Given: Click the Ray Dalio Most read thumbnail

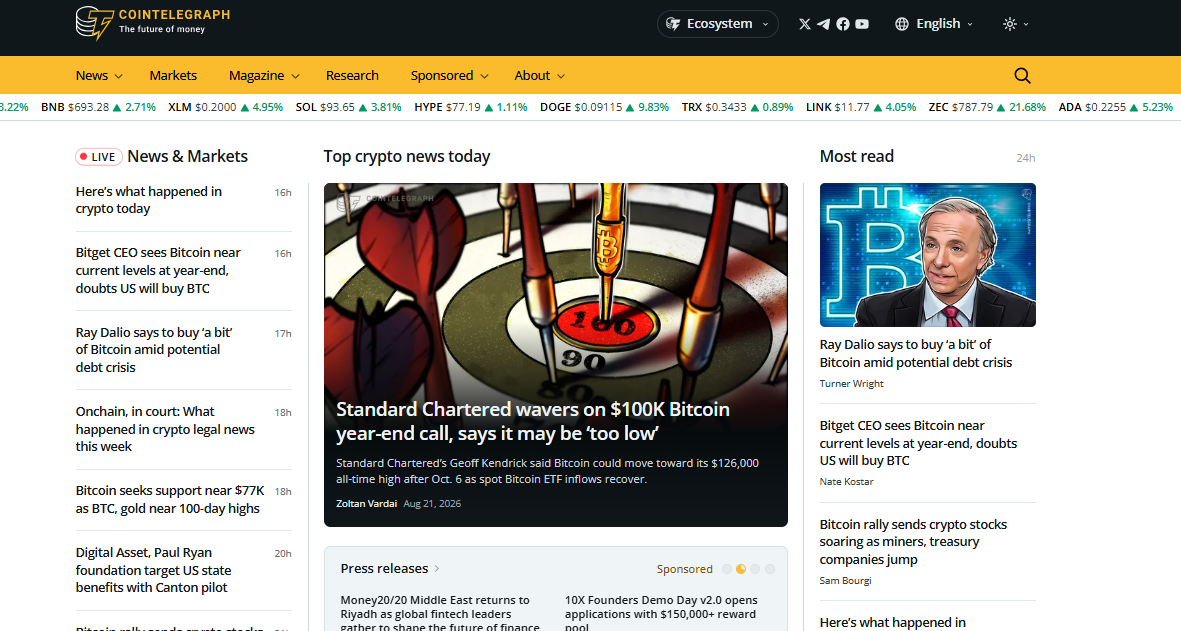Looking at the screenshot, I should 927,255.
